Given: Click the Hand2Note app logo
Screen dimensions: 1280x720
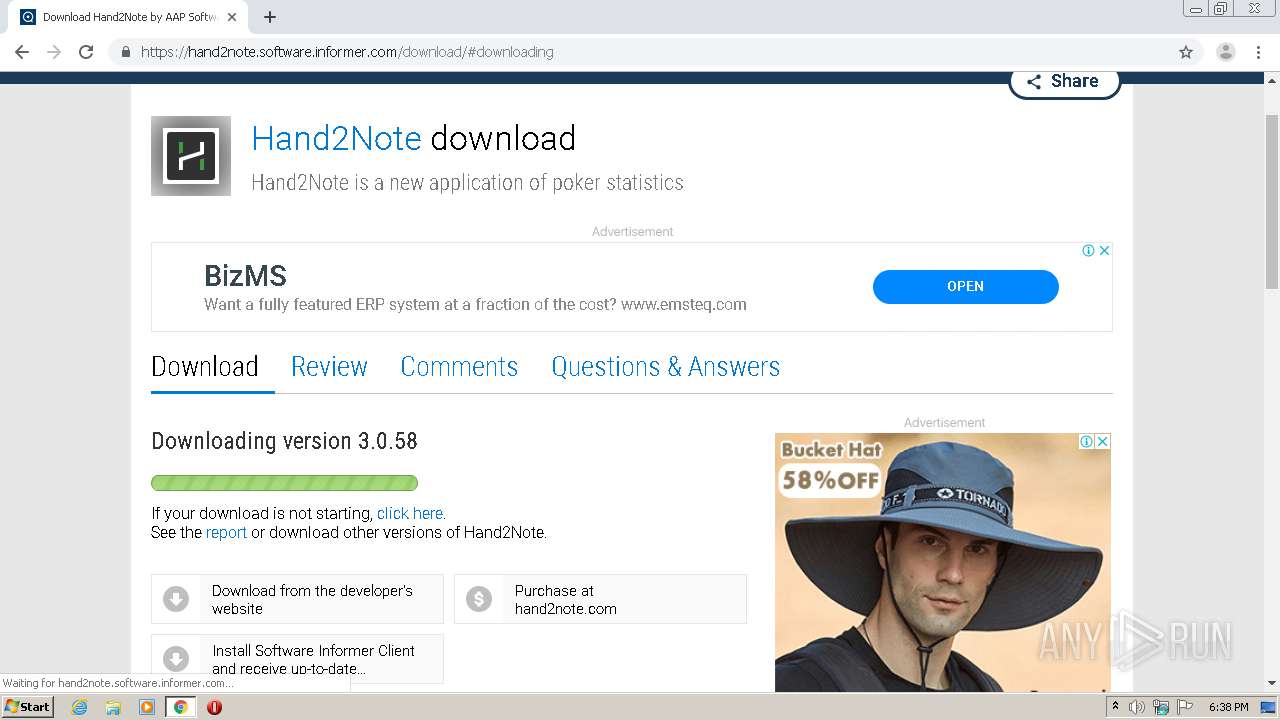Looking at the screenshot, I should [x=191, y=156].
